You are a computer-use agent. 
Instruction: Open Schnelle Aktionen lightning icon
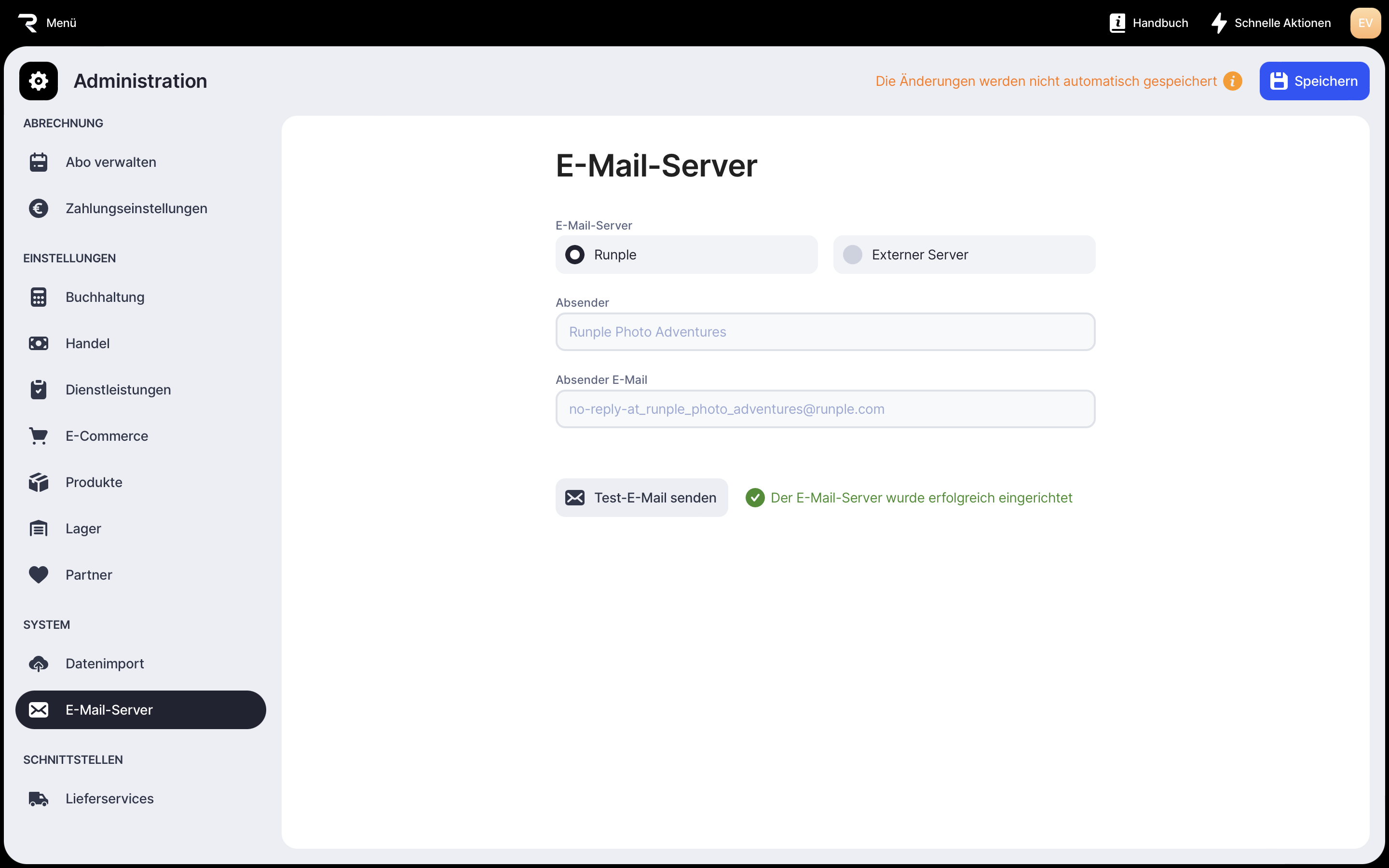click(1219, 23)
